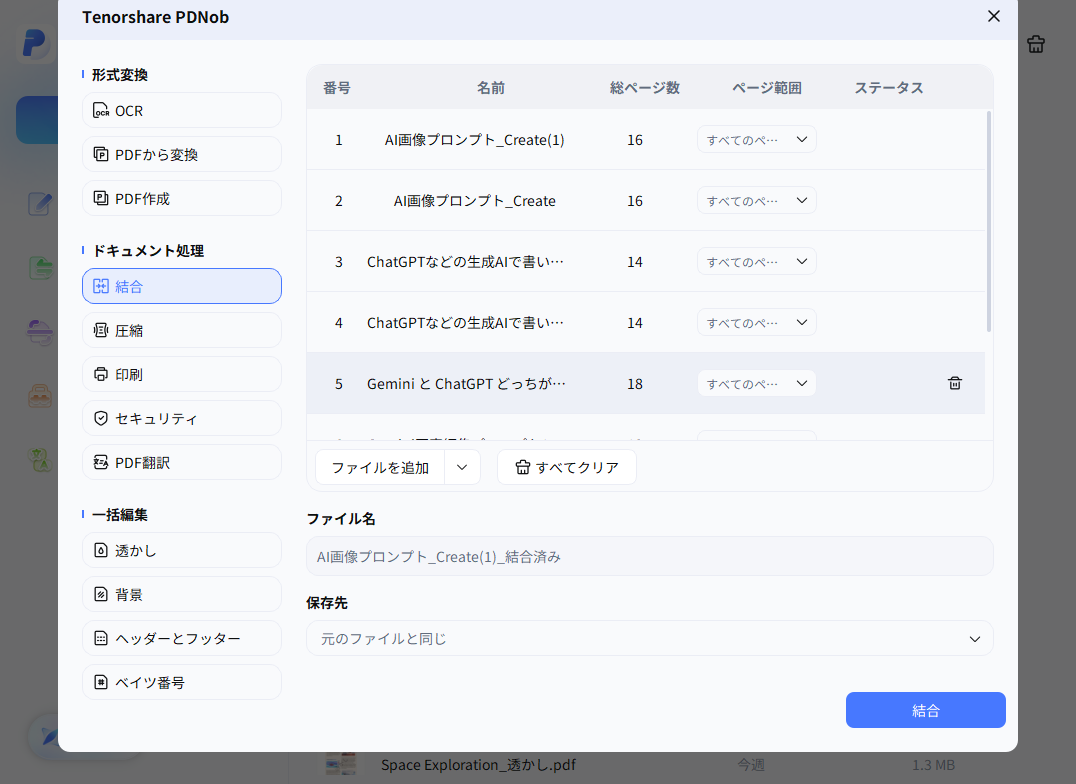Click 名前 column header
The width and height of the screenshot is (1076, 784).
tap(491, 88)
